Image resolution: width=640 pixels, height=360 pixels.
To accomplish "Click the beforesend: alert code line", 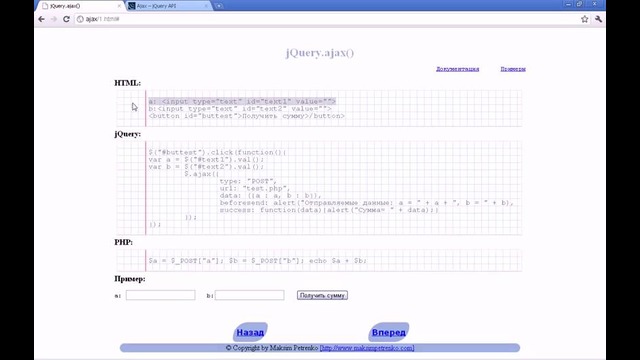I will point(367,203).
